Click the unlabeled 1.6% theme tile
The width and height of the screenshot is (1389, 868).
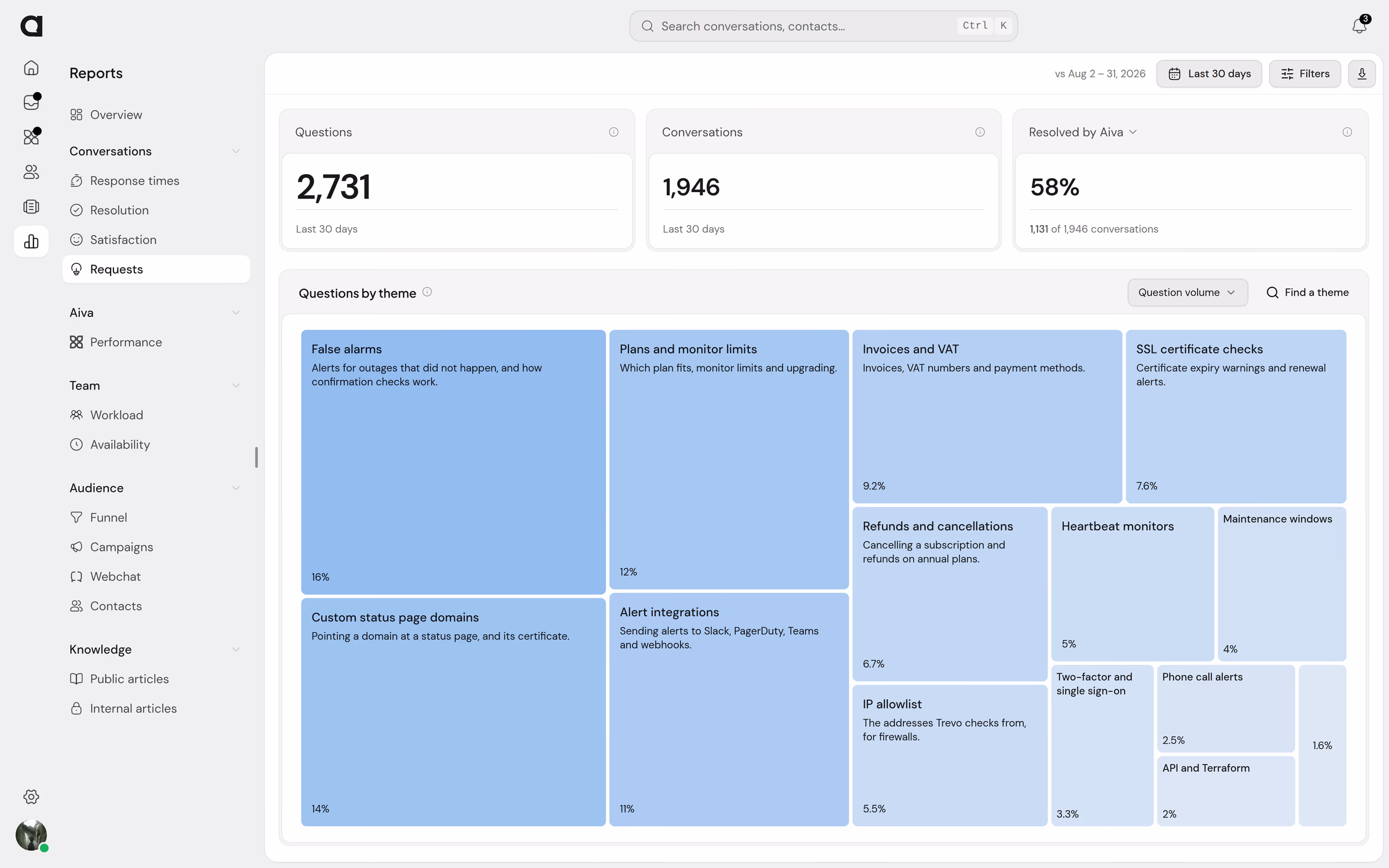1322,745
